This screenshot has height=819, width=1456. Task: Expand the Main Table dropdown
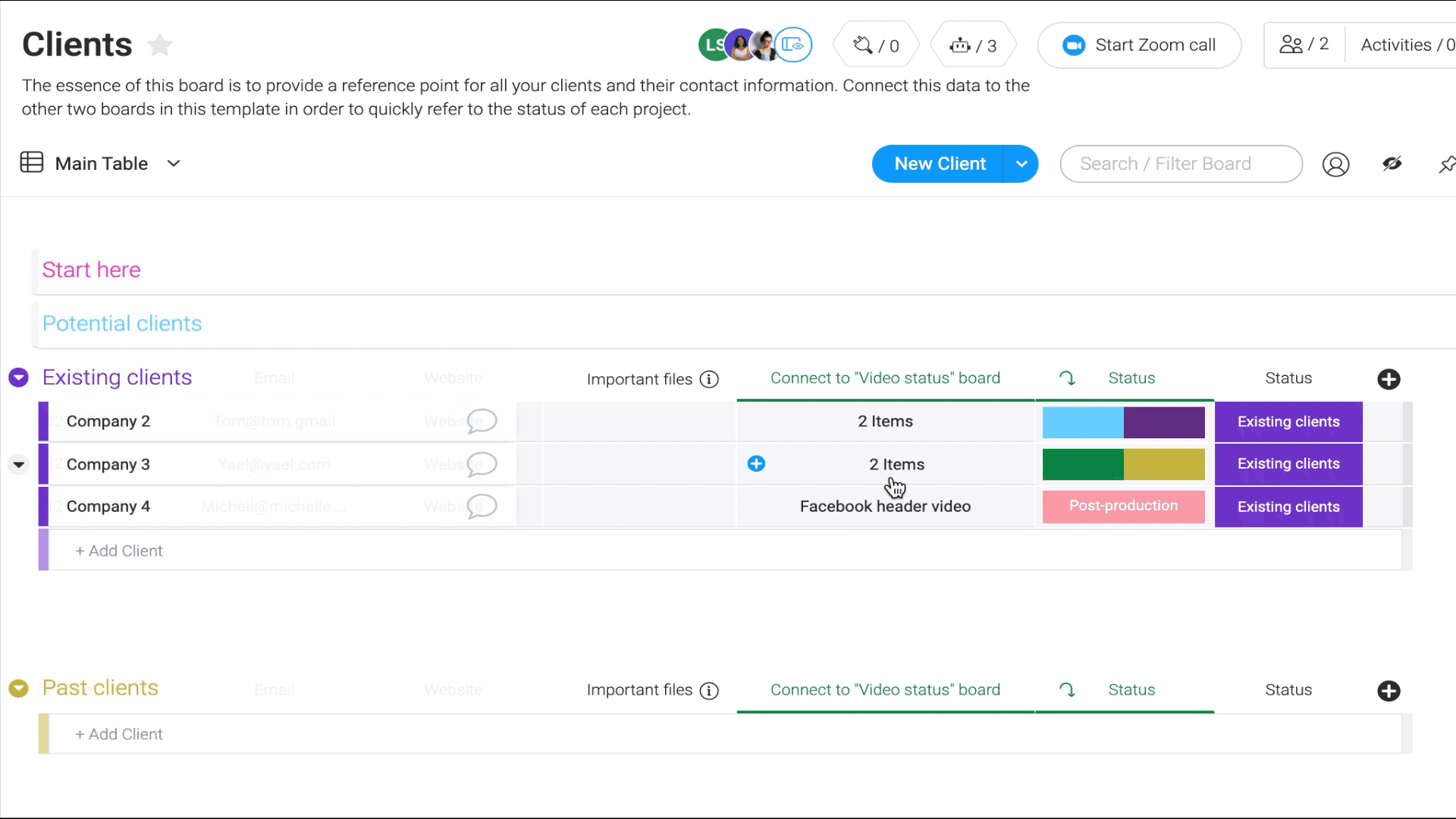(x=173, y=163)
